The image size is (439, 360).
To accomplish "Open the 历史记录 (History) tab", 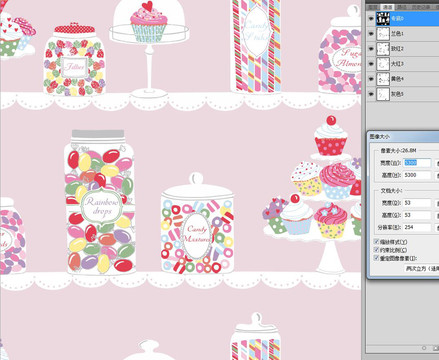I will [x=420, y=7].
